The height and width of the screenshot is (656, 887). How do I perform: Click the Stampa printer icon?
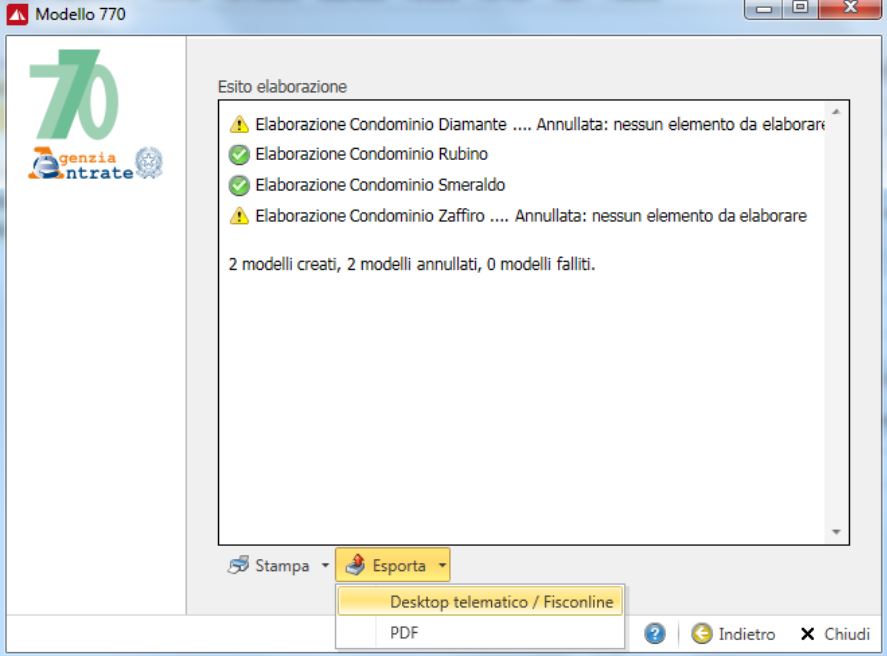coord(238,565)
